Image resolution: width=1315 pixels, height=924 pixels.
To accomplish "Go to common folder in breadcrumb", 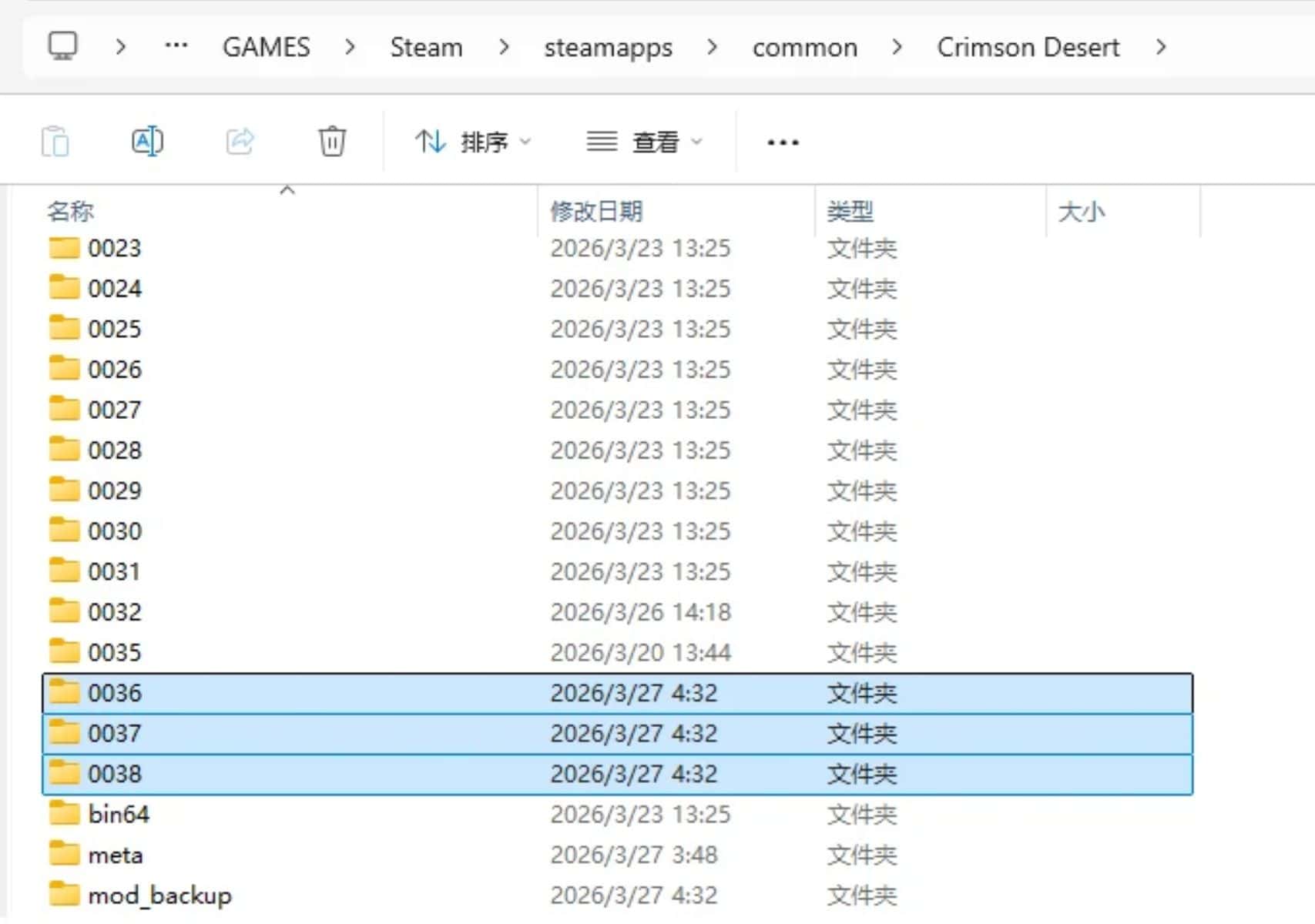I will point(804,48).
